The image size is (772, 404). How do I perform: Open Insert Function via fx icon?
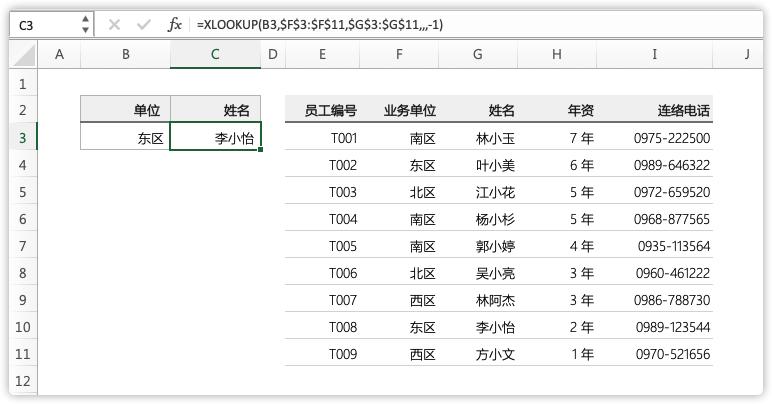click(175, 25)
